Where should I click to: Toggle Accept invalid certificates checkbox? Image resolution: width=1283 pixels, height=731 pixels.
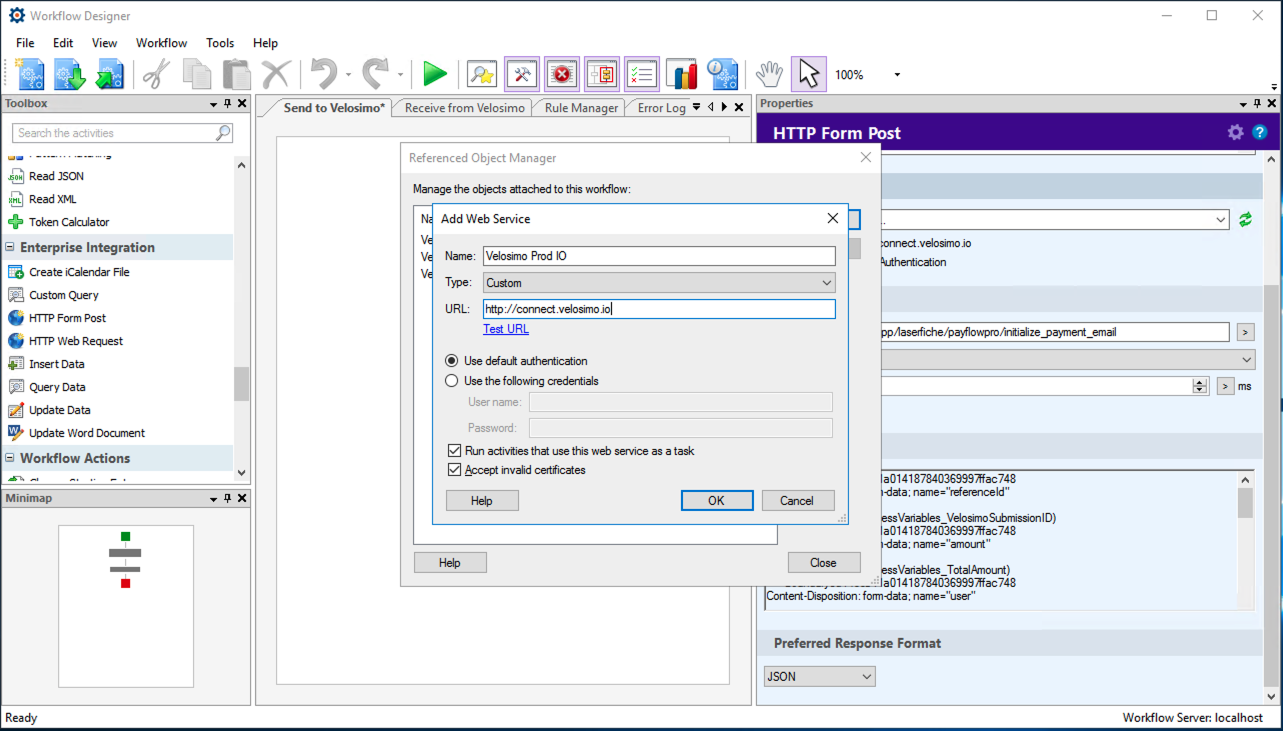tap(456, 470)
